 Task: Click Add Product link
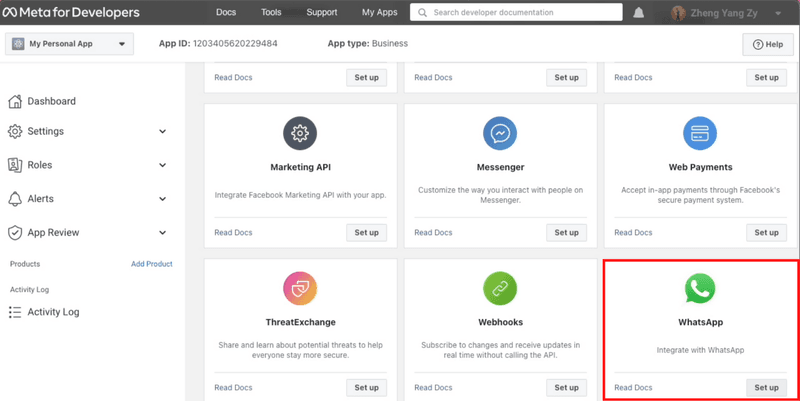click(x=152, y=264)
